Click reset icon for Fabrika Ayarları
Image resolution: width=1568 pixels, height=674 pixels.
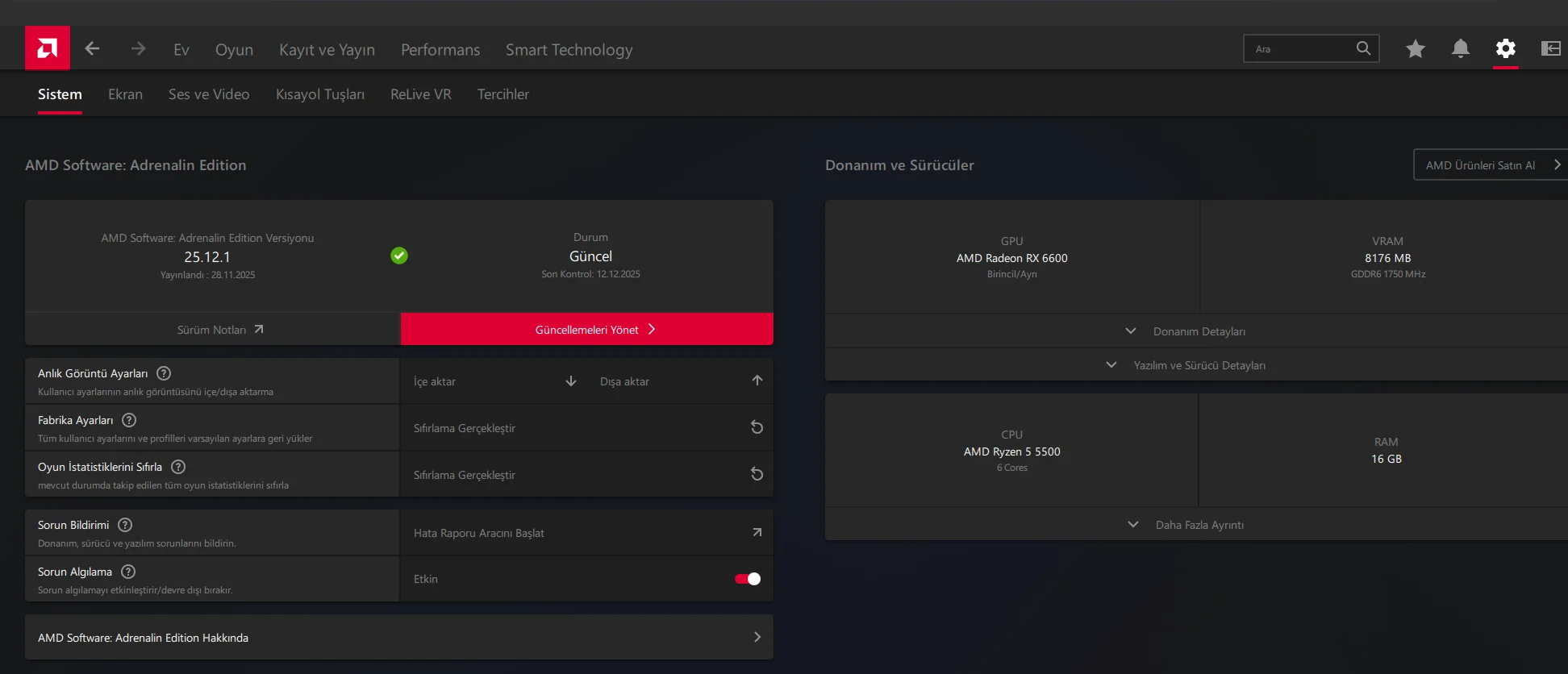point(757,427)
